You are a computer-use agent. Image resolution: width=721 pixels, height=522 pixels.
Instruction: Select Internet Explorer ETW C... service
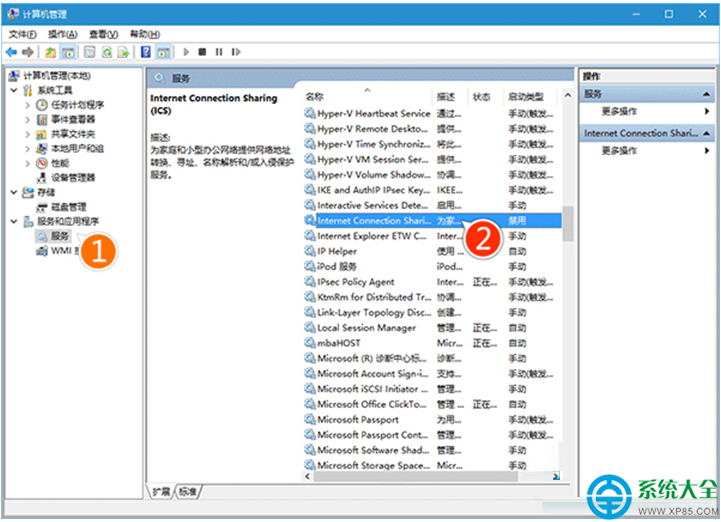click(432, 236)
